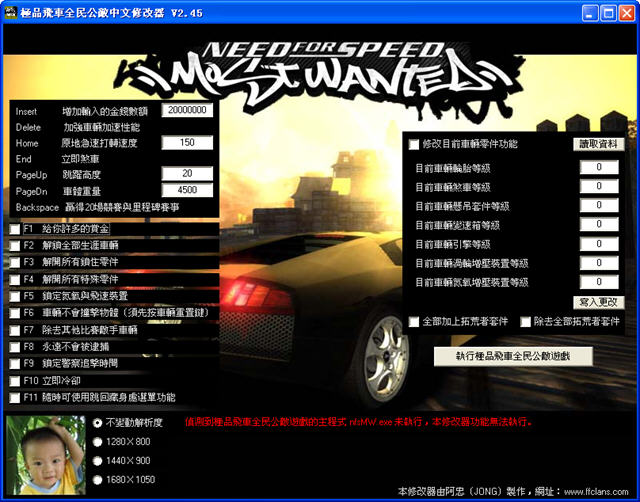The width and height of the screenshot is (640, 502).
Task: Click the 讀取資料 button
Action: (x=599, y=144)
